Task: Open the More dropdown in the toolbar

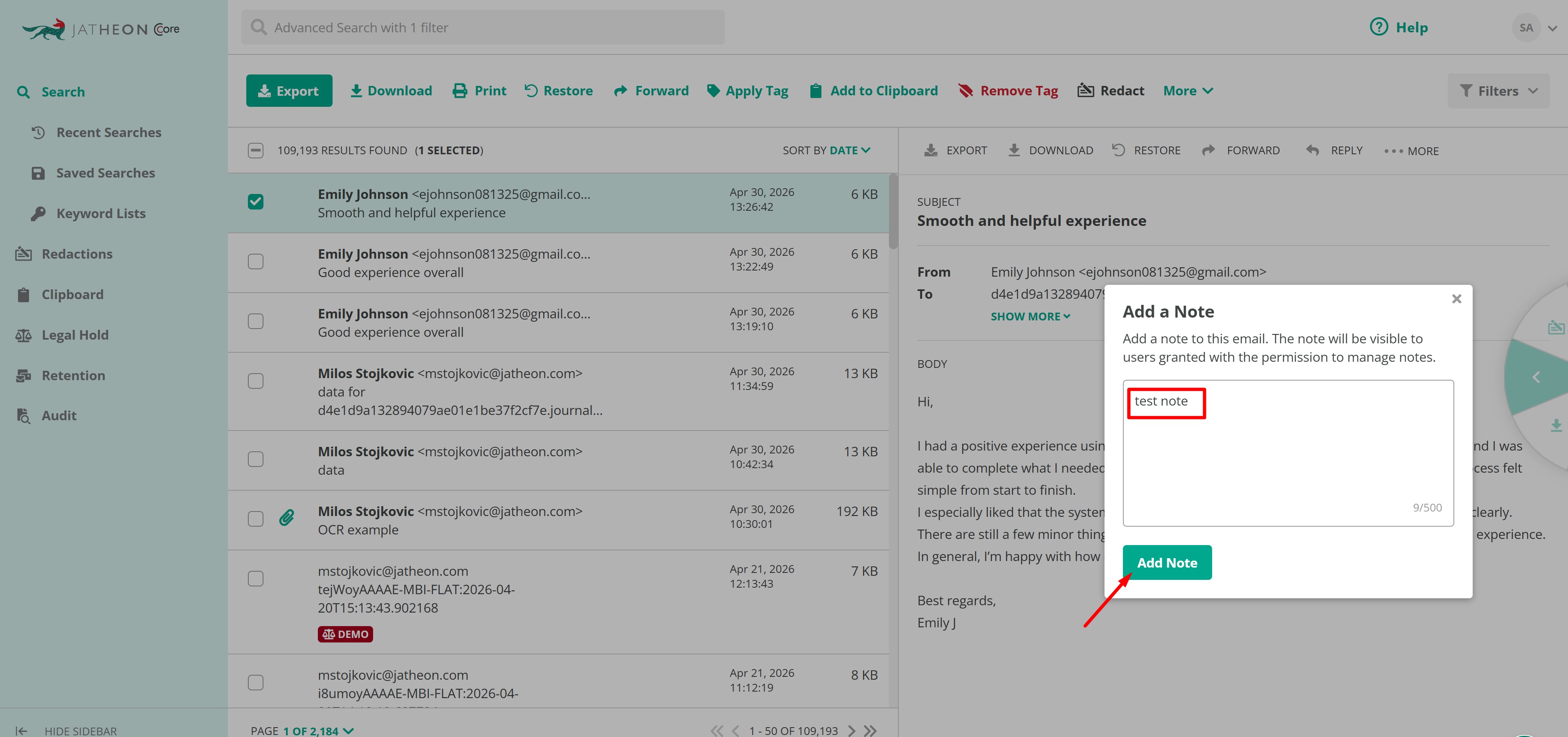Action: 1188,91
